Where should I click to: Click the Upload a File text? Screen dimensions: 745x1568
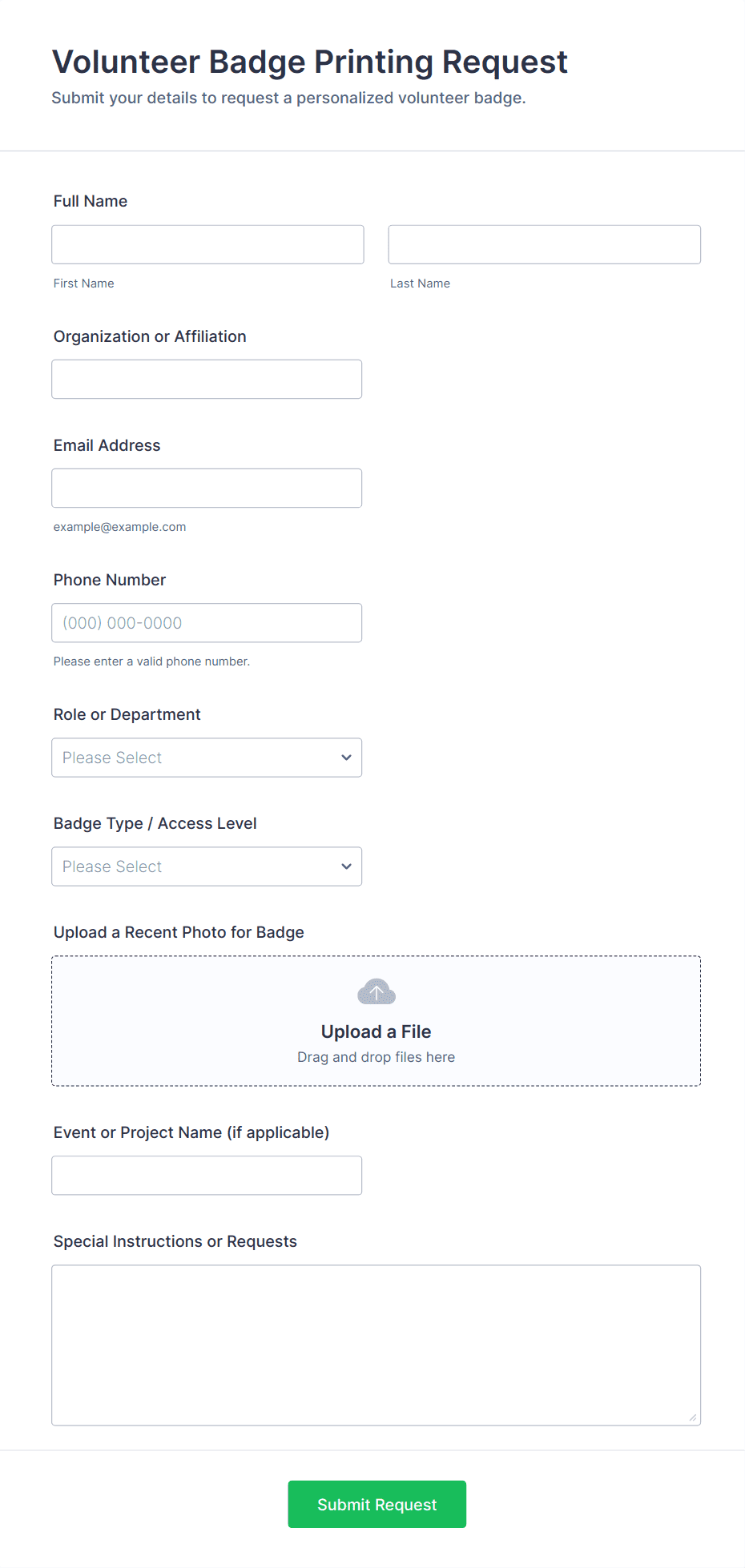coord(376,1031)
